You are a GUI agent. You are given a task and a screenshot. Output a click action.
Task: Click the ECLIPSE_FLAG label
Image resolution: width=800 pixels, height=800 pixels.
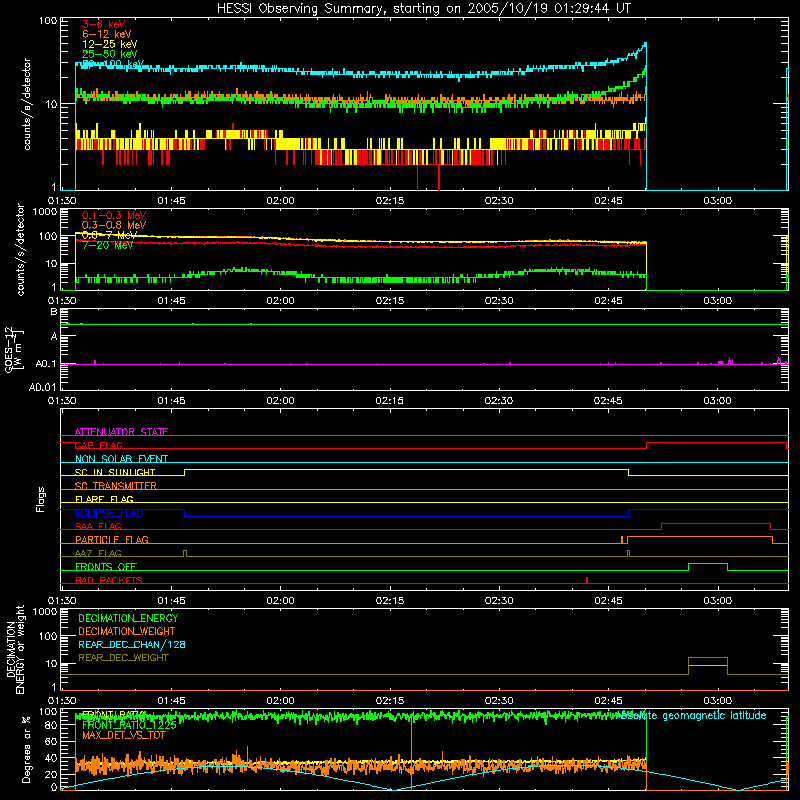click(x=109, y=513)
